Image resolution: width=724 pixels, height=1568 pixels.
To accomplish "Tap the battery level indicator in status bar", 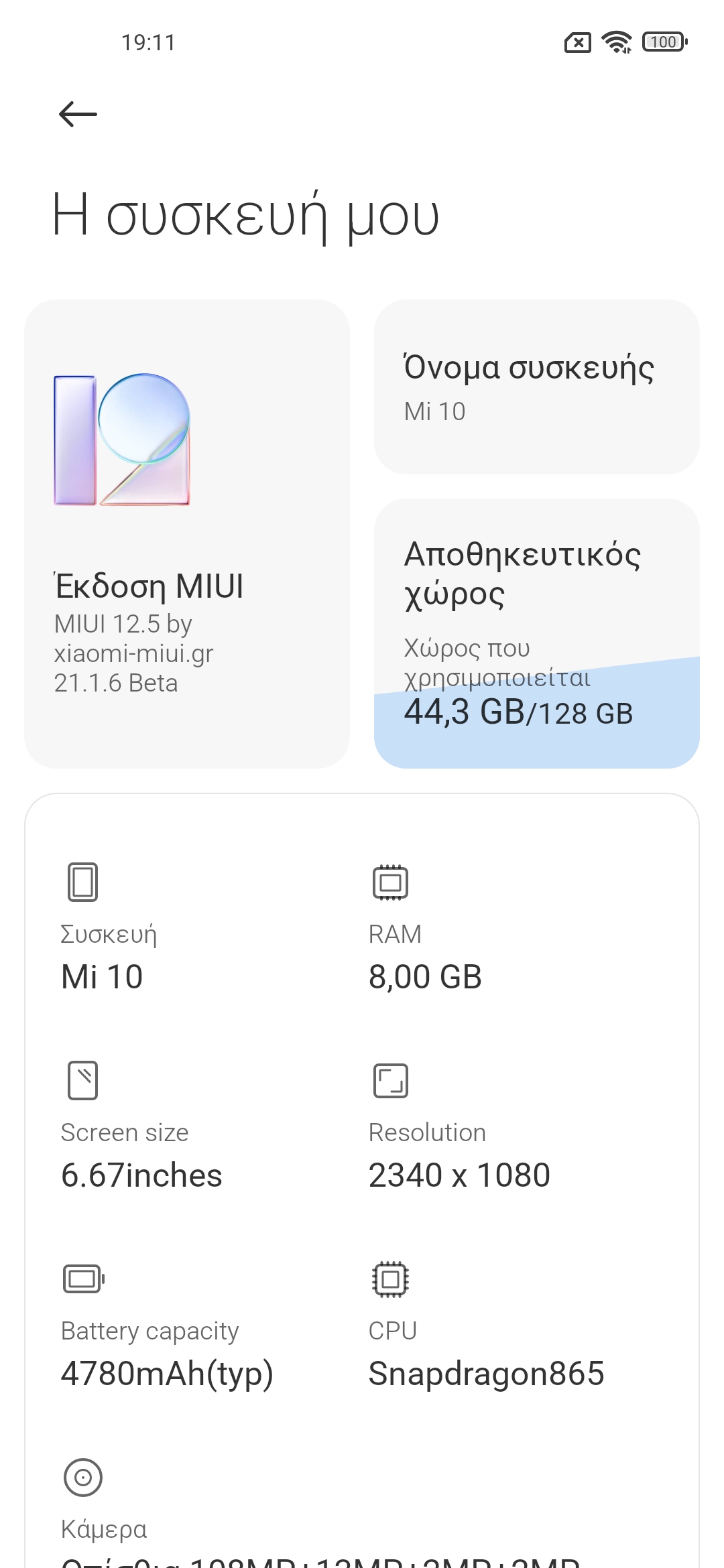I will pyautogui.click(x=664, y=42).
